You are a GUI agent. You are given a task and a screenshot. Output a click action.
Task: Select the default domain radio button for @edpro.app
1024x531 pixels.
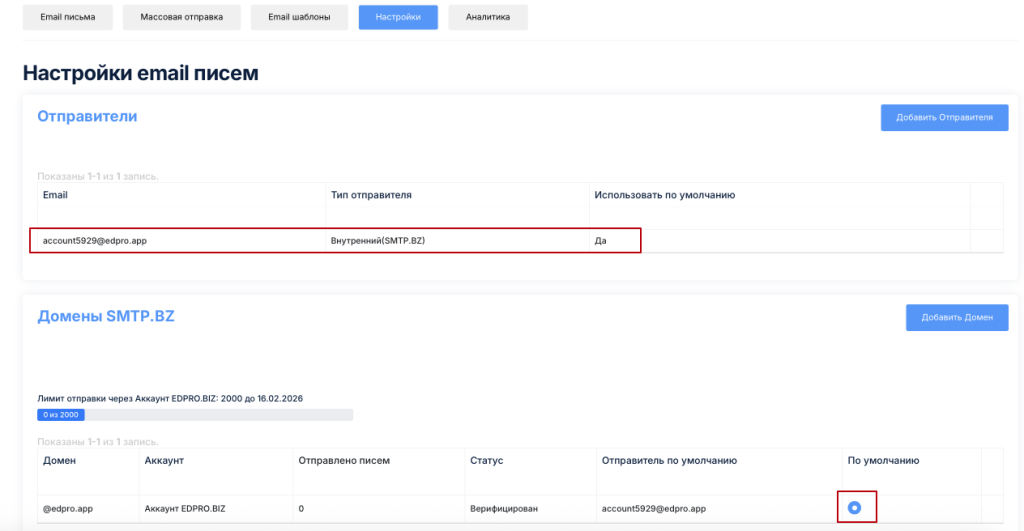tap(854, 508)
